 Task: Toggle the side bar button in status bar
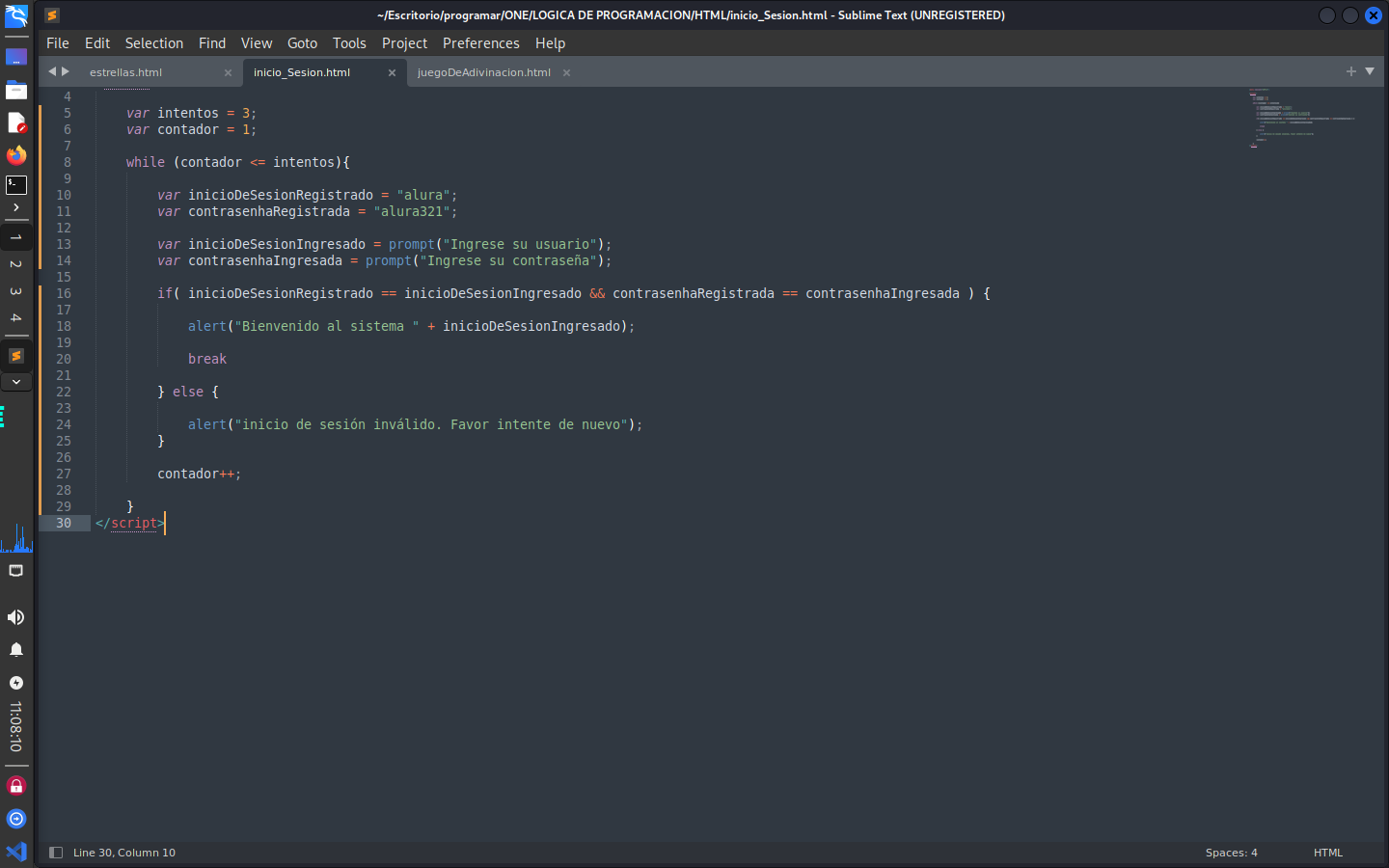click(x=56, y=853)
